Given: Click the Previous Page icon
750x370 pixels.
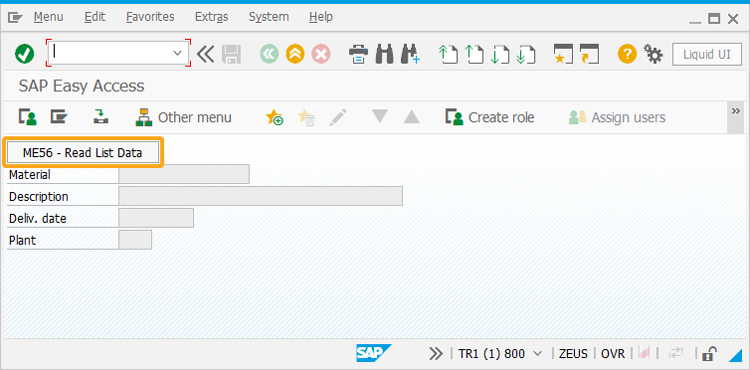Looking at the screenshot, I should tap(474, 54).
